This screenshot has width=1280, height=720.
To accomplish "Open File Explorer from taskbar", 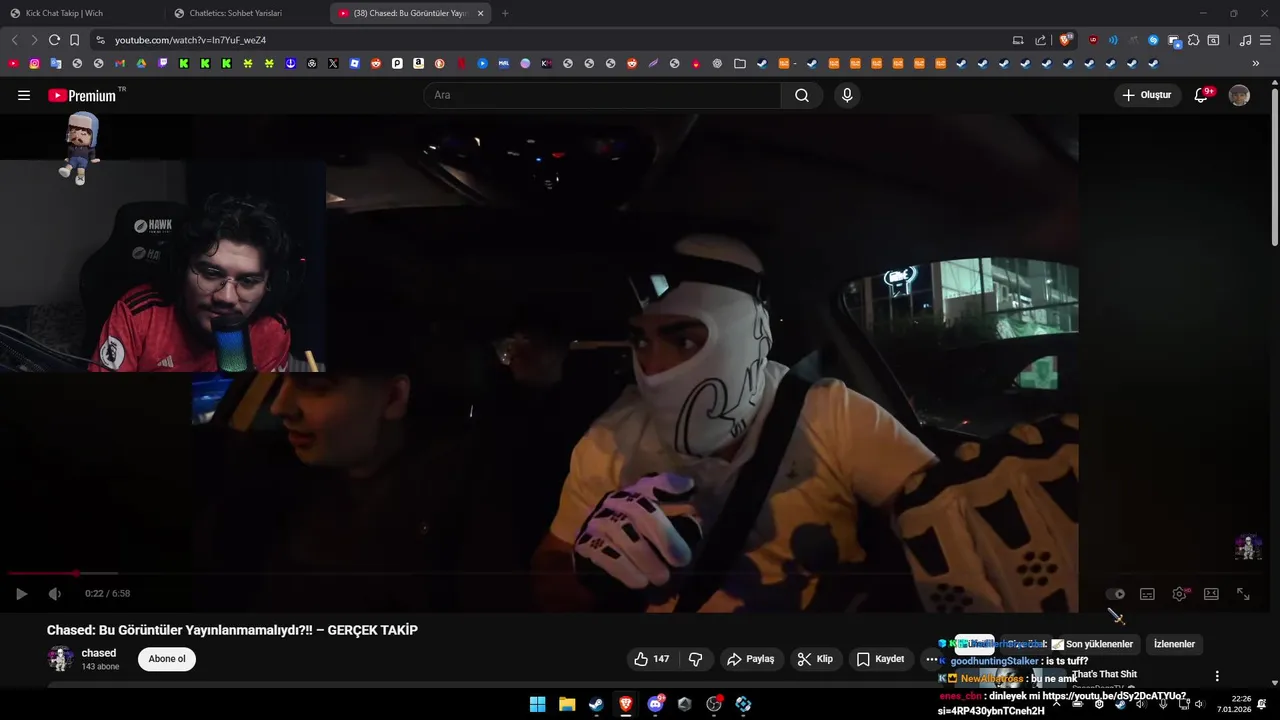I will click(567, 704).
